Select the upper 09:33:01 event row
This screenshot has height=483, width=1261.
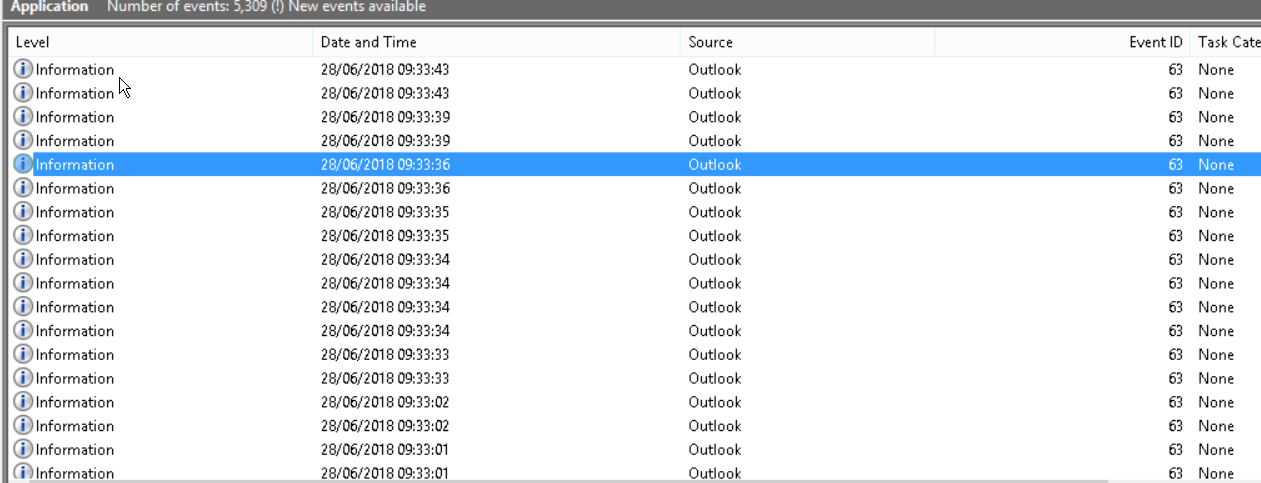[636, 449]
